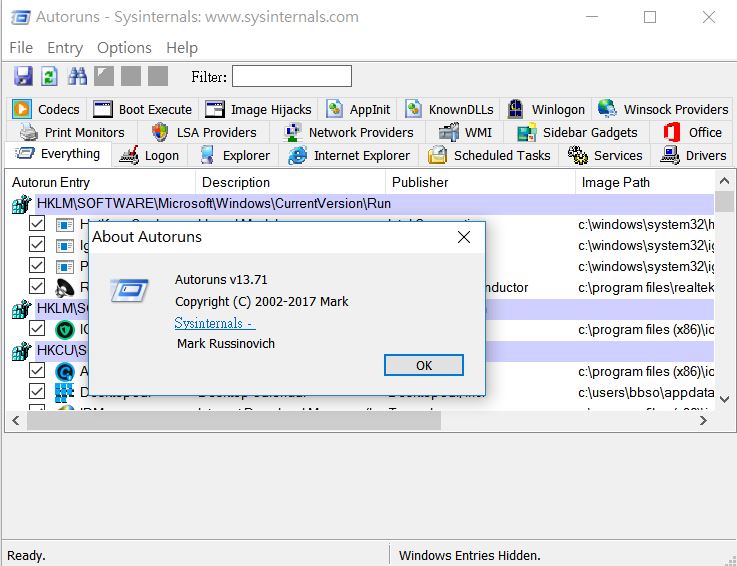Click inside the Filter text box
Image resolution: width=737 pixels, height=566 pixels.
[292, 76]
